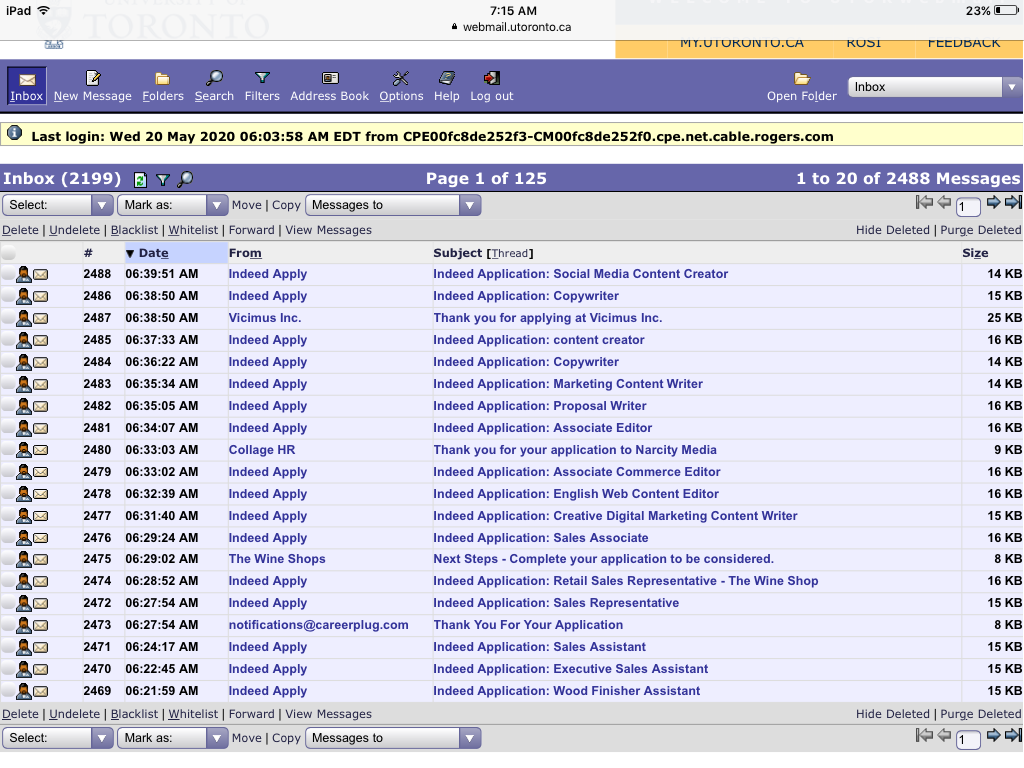Screen dimensions: 1024x768
Task: Check the select-all checkbox in header row
Action: tap(9, 254)
